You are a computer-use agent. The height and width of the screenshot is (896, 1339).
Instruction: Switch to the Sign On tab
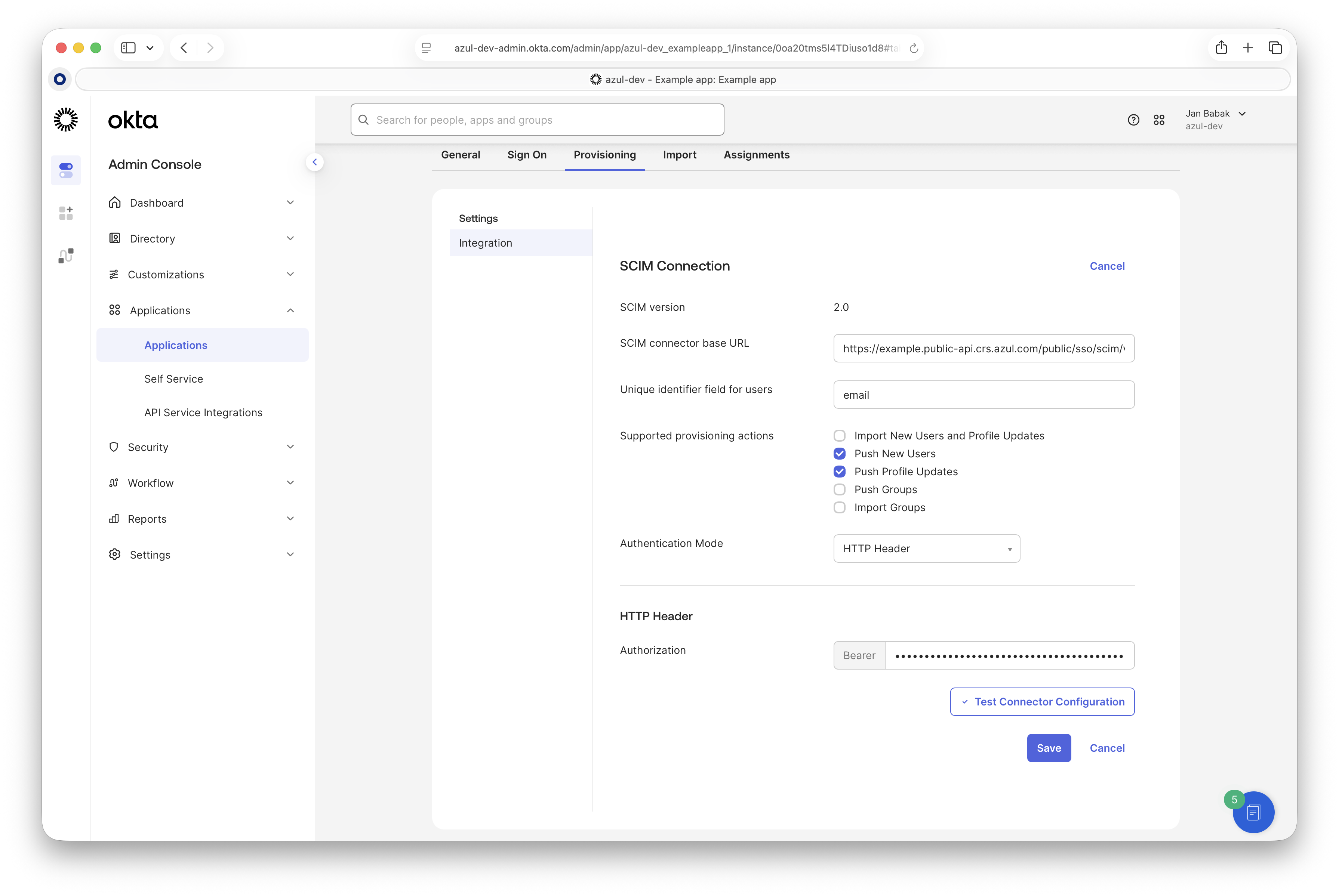click(527, 155)
